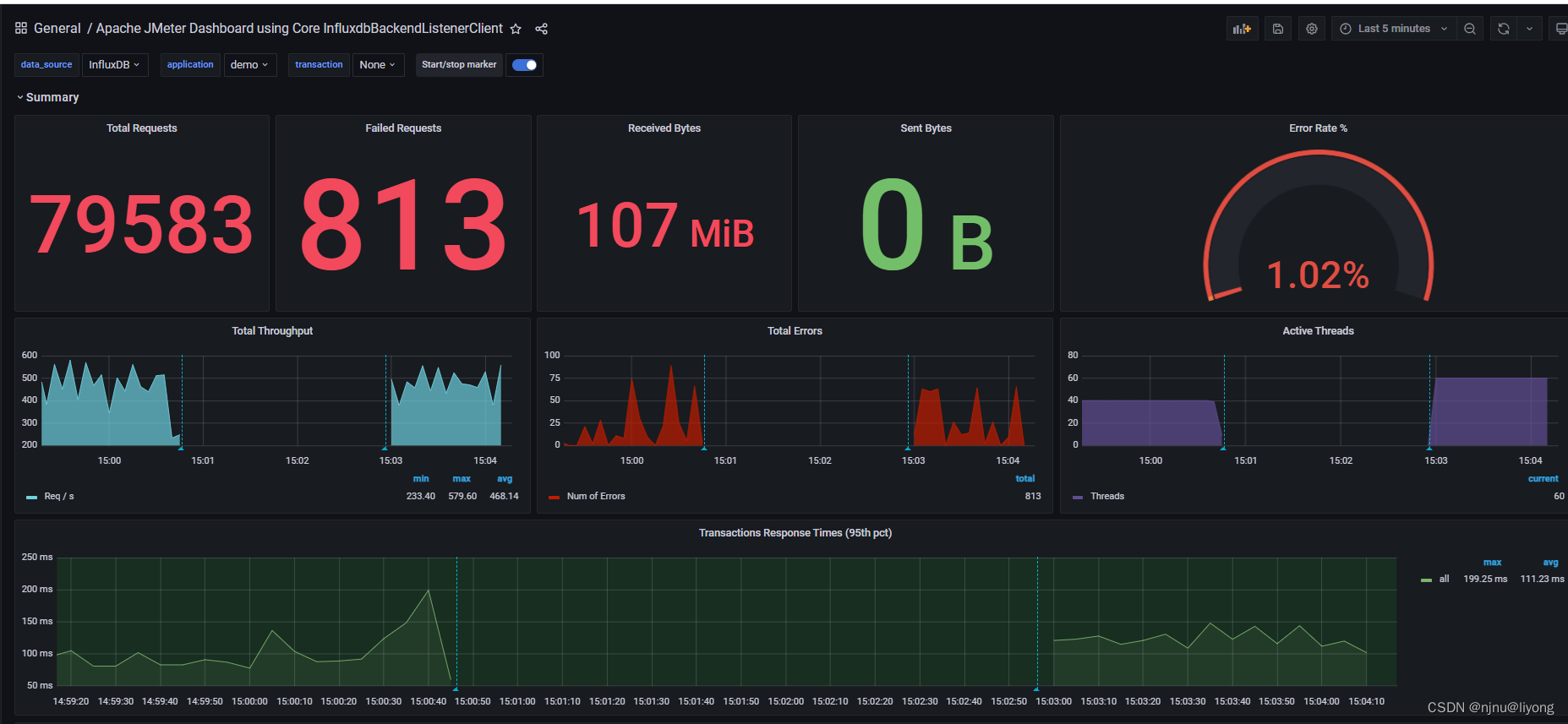Sort throughput legend by avg
Viewport: 1568px width, 724px height.
point(505,479)
